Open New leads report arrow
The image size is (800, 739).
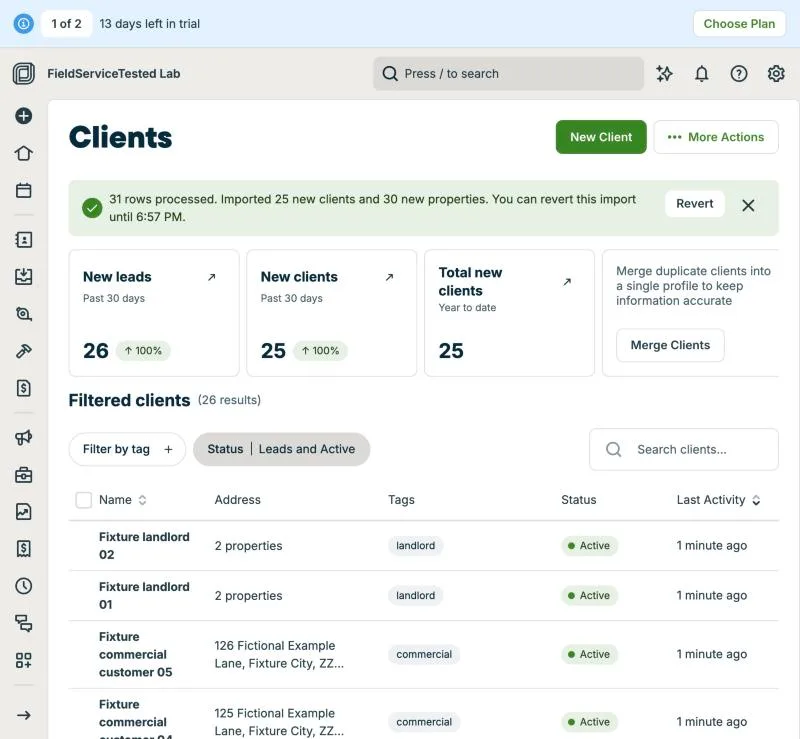coord(212,277)
